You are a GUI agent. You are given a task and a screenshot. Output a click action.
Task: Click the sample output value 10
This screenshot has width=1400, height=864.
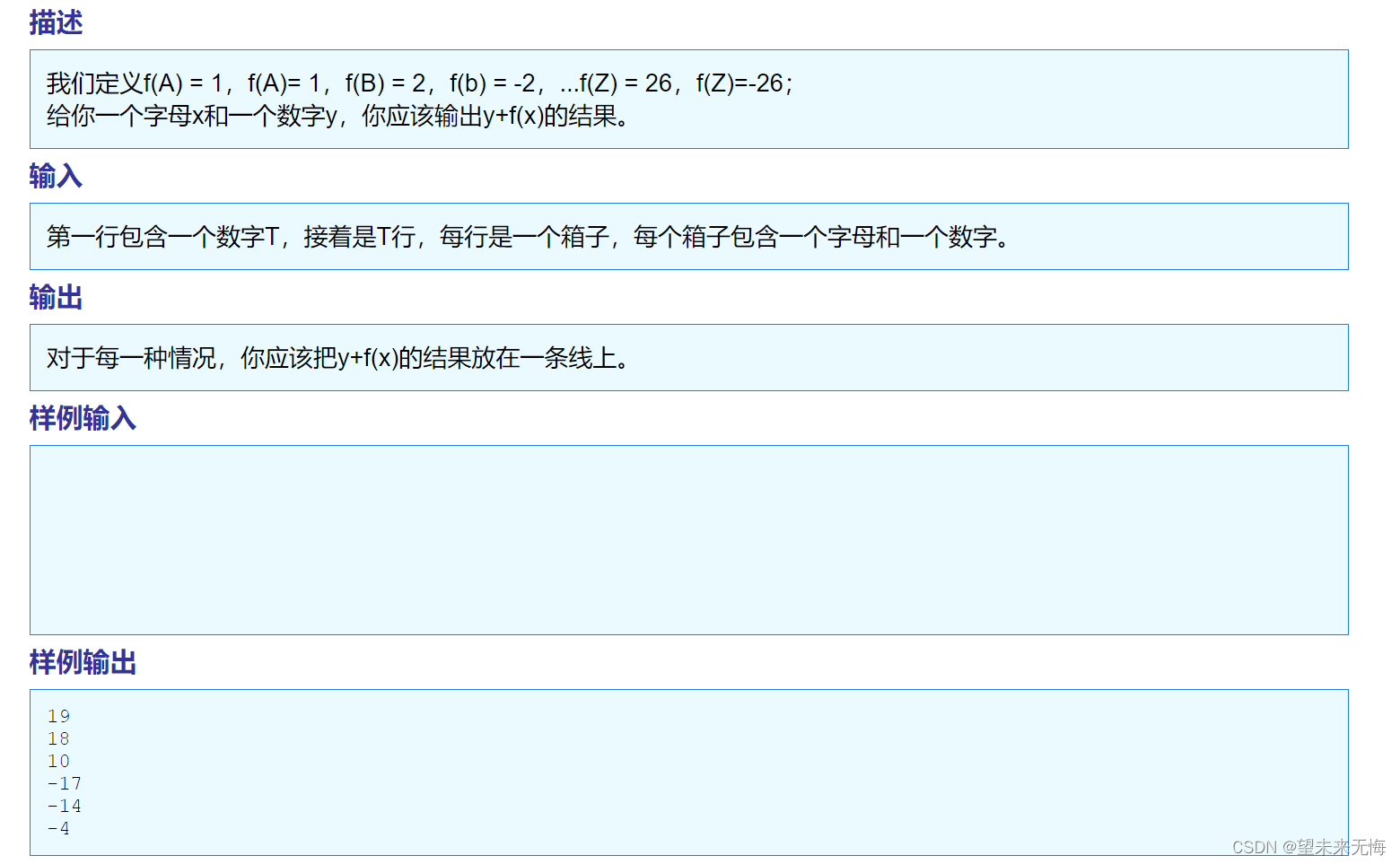pos(58,760)
